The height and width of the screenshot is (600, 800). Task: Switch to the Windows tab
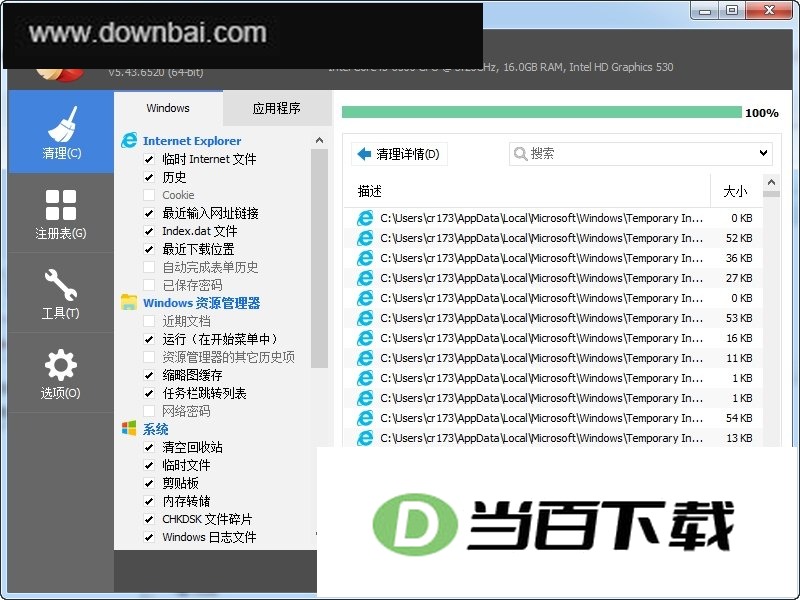pos(168,108)
